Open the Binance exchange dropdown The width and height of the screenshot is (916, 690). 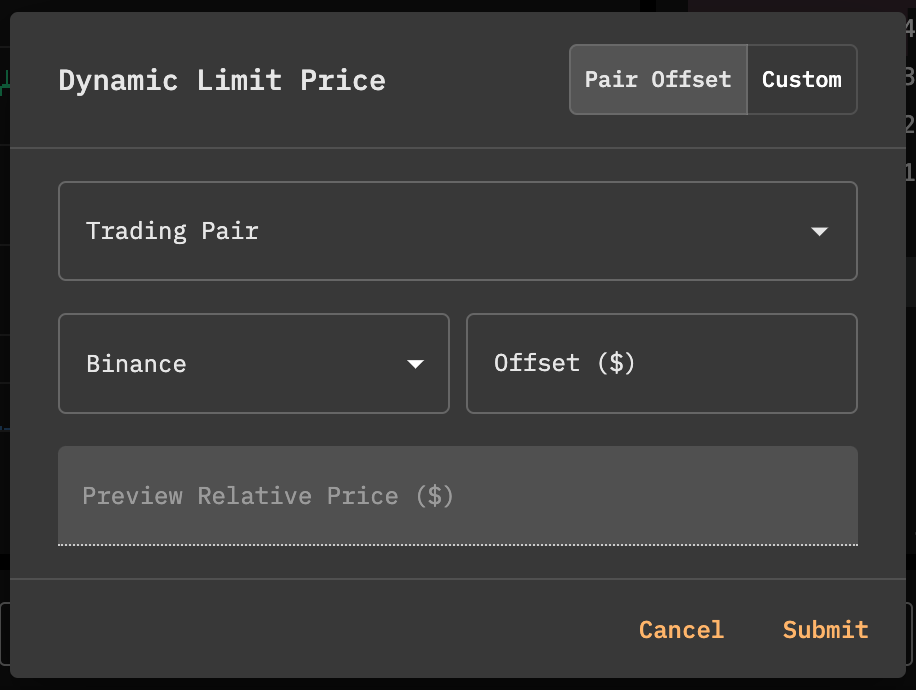click(253, 364)
